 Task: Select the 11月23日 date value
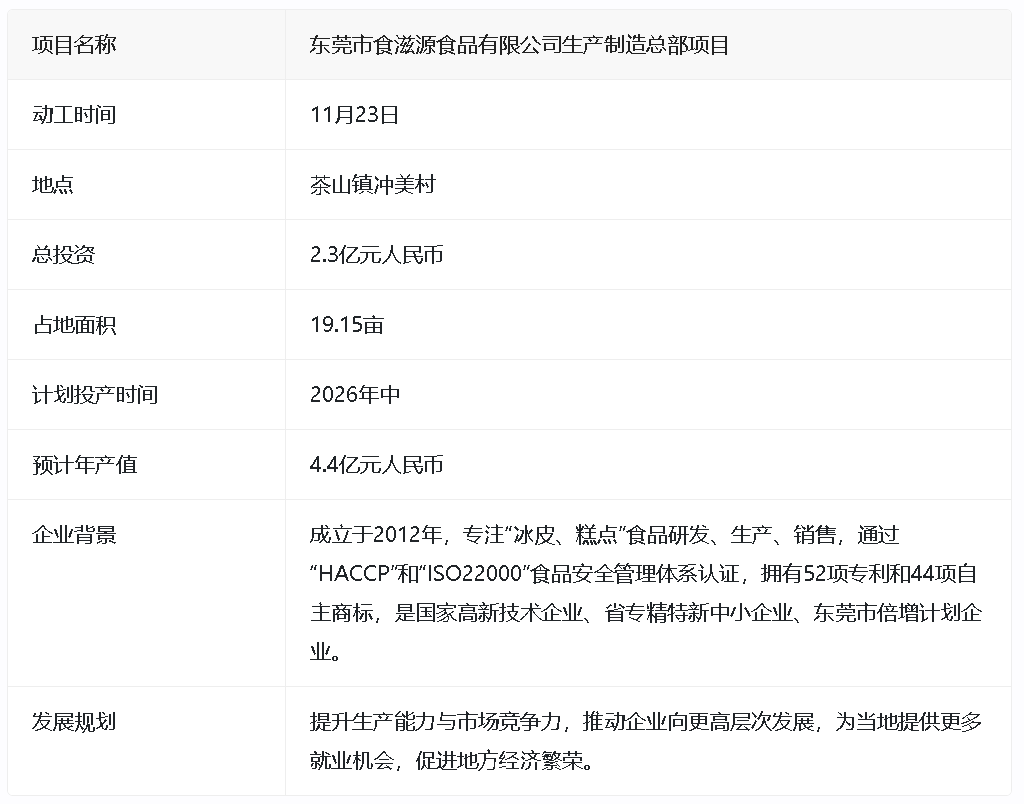(355, 115)
